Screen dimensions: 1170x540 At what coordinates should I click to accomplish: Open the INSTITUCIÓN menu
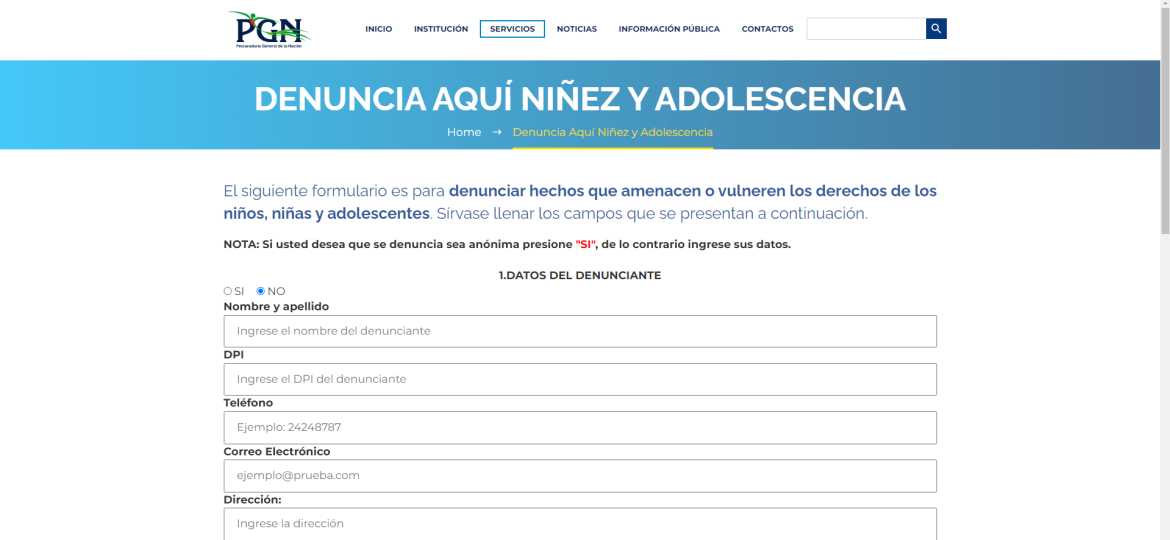click(441, 29)
